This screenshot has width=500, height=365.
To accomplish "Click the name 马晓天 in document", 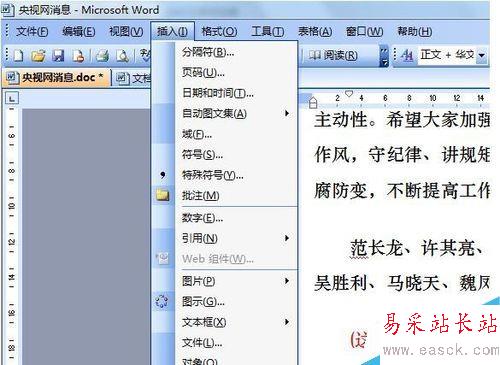I will [x=413, y=283].
